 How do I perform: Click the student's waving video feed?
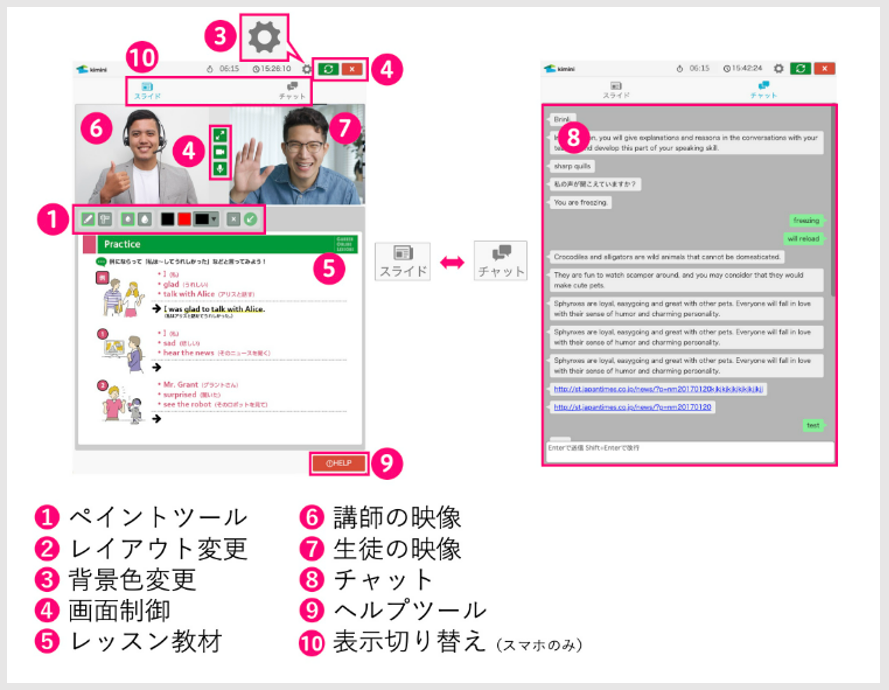[x=297, y=154]
